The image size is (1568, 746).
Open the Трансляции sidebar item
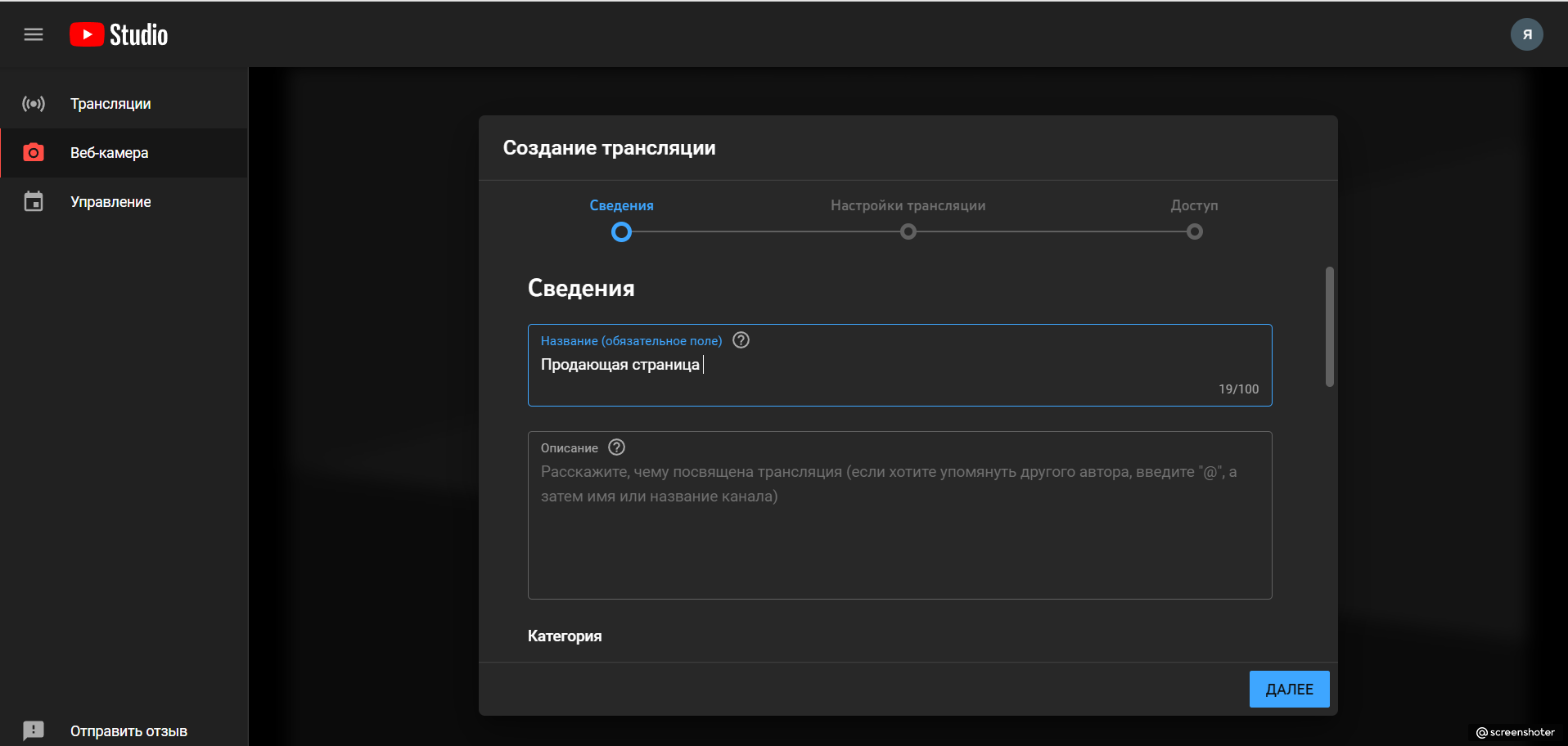[x=110, y=104]
